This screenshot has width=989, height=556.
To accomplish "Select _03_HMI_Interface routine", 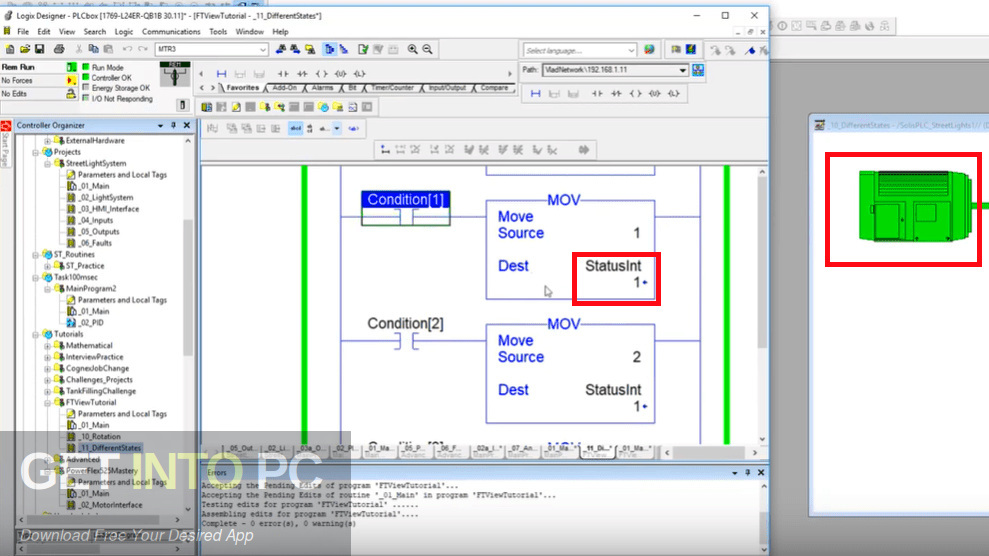I will pos(108,209).
